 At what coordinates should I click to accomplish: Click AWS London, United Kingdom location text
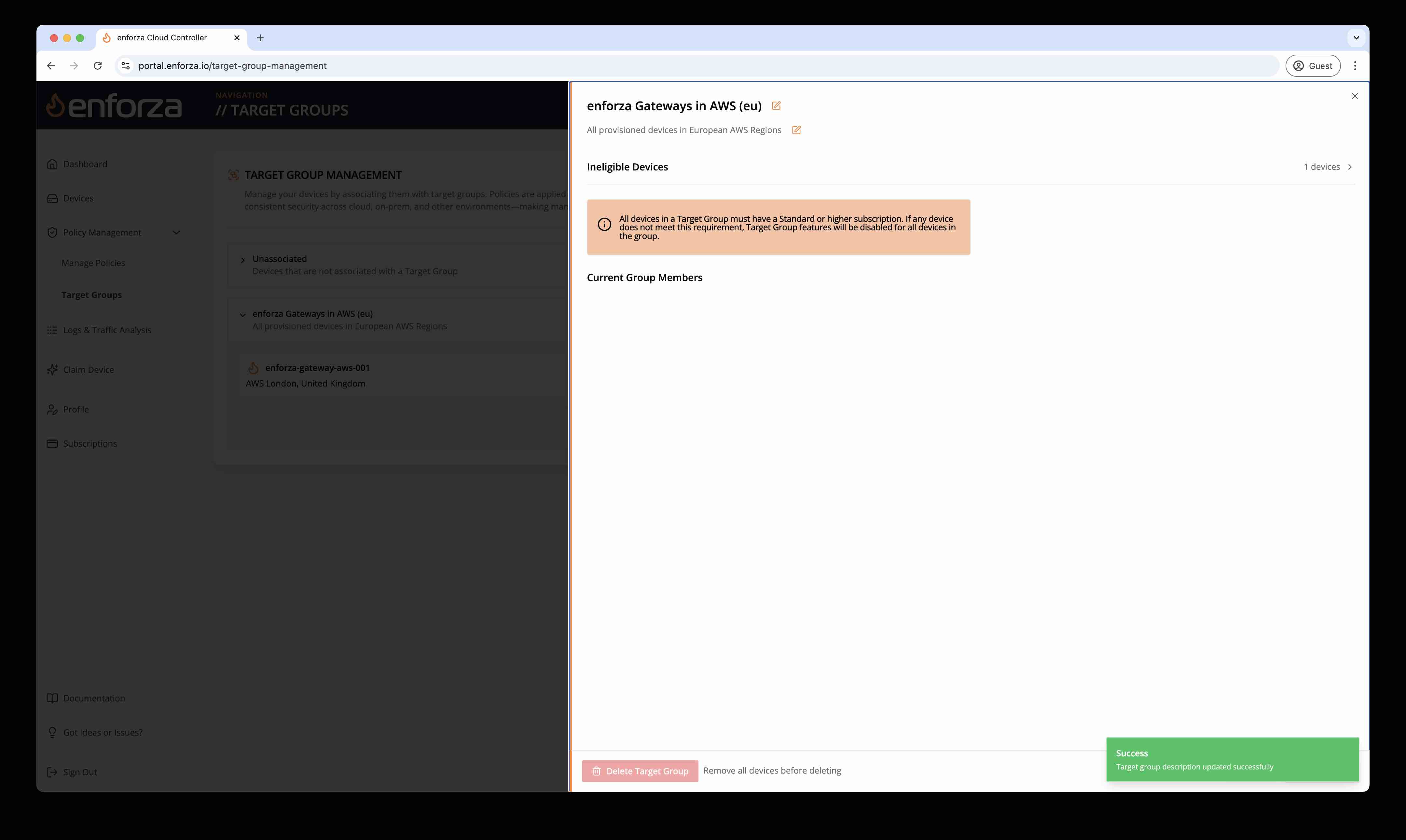click(x=305, y=384)
